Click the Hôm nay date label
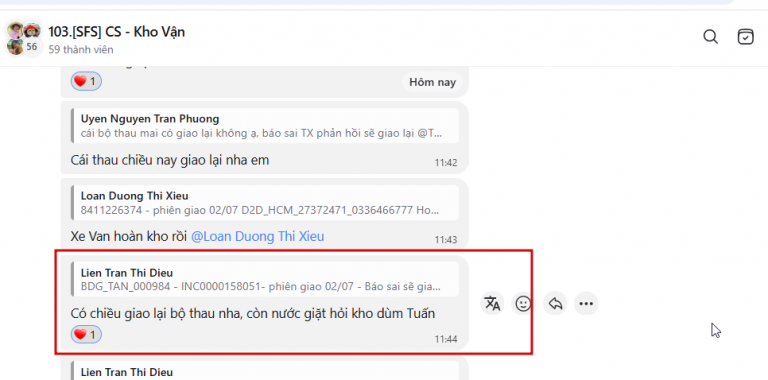This screenshot has height=380, width=768. [x=432, y=82]
